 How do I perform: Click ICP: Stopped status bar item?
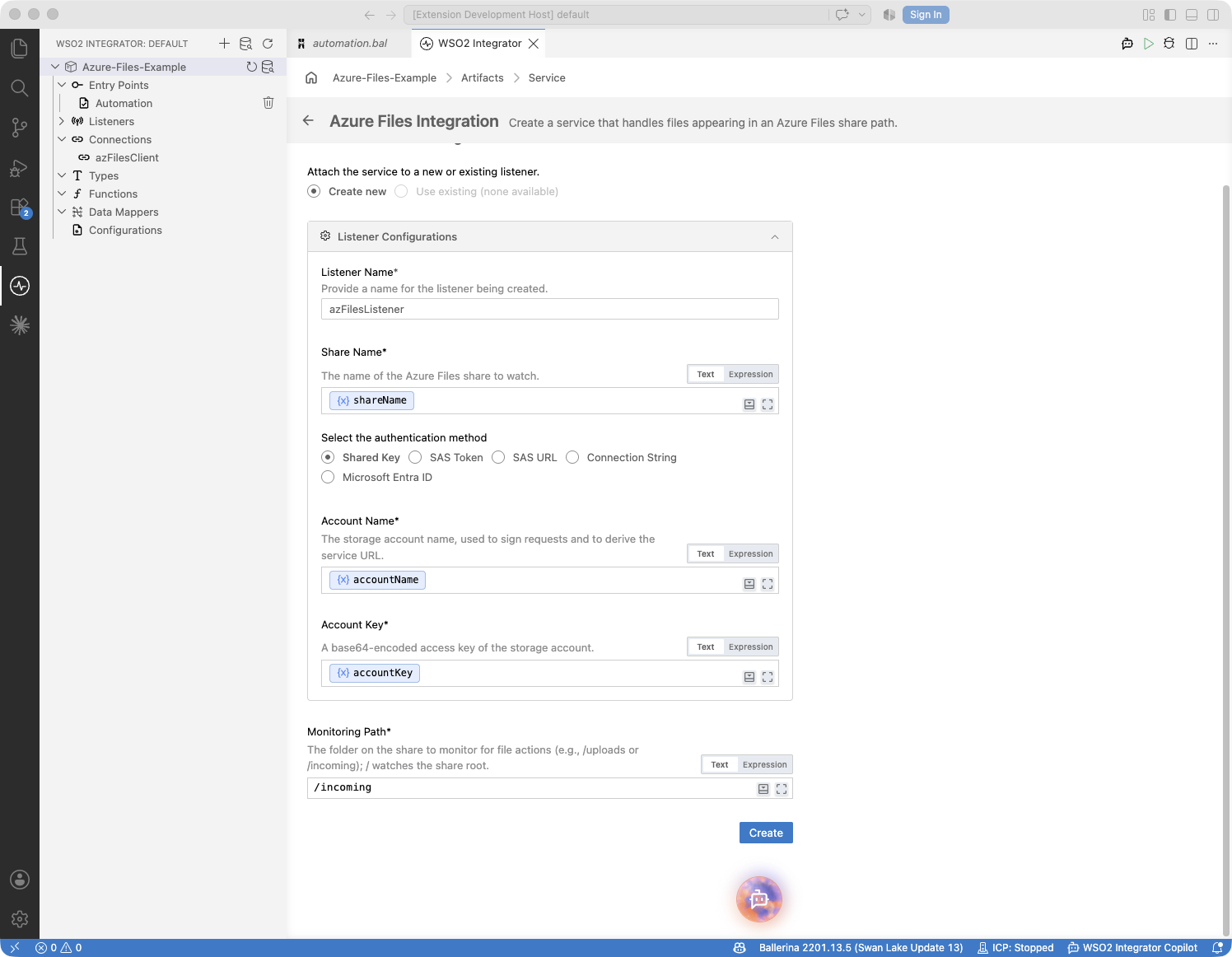pyautogui.click(x=1015, y=948)
